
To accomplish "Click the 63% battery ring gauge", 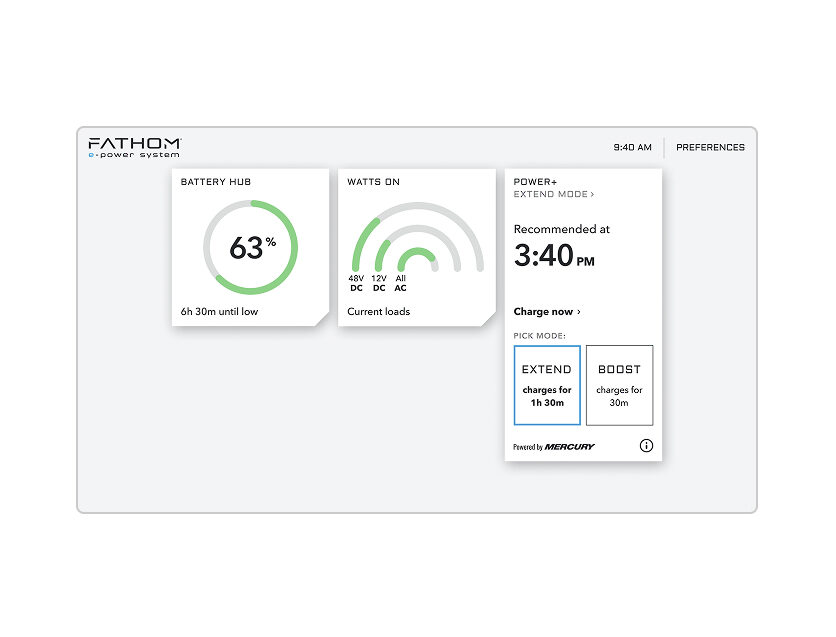I will click(x=250, y=247).
